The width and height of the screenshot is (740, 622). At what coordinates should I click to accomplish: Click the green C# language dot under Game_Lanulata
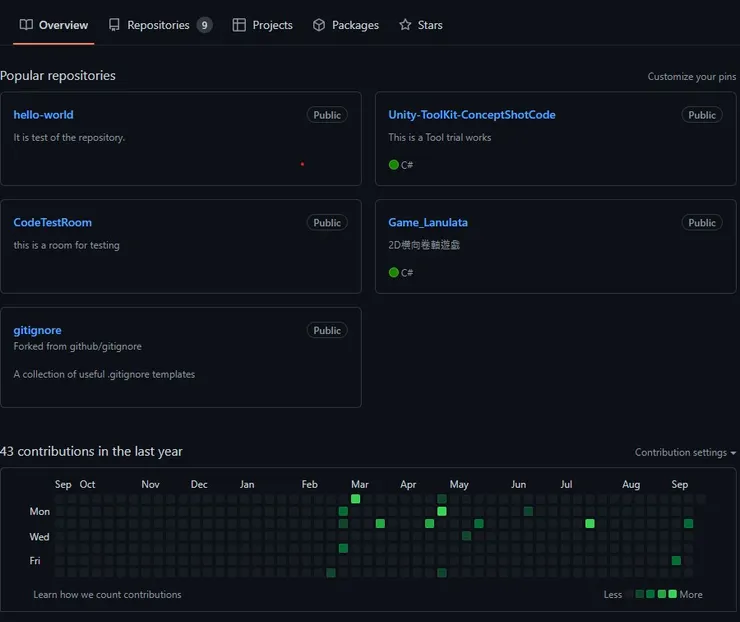point(394,272)
